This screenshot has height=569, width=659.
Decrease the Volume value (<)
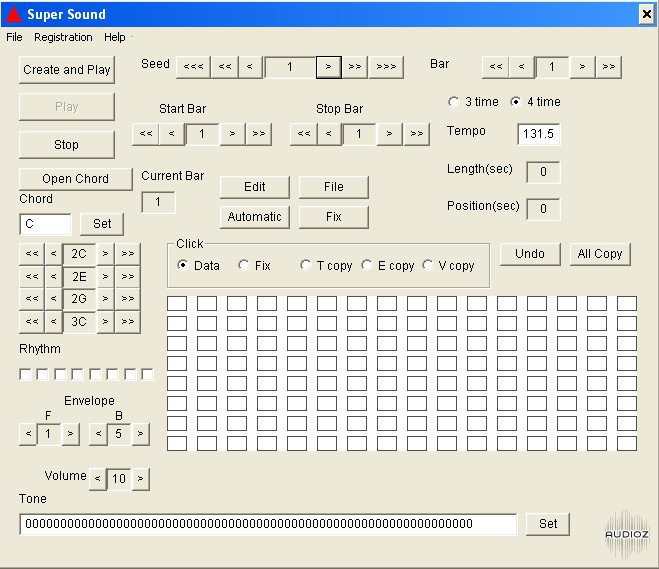click(x=98, y=479)
